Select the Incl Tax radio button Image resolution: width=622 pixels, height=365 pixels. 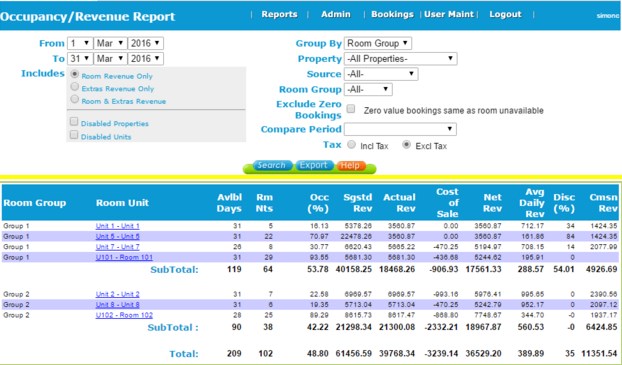point(351,145)
